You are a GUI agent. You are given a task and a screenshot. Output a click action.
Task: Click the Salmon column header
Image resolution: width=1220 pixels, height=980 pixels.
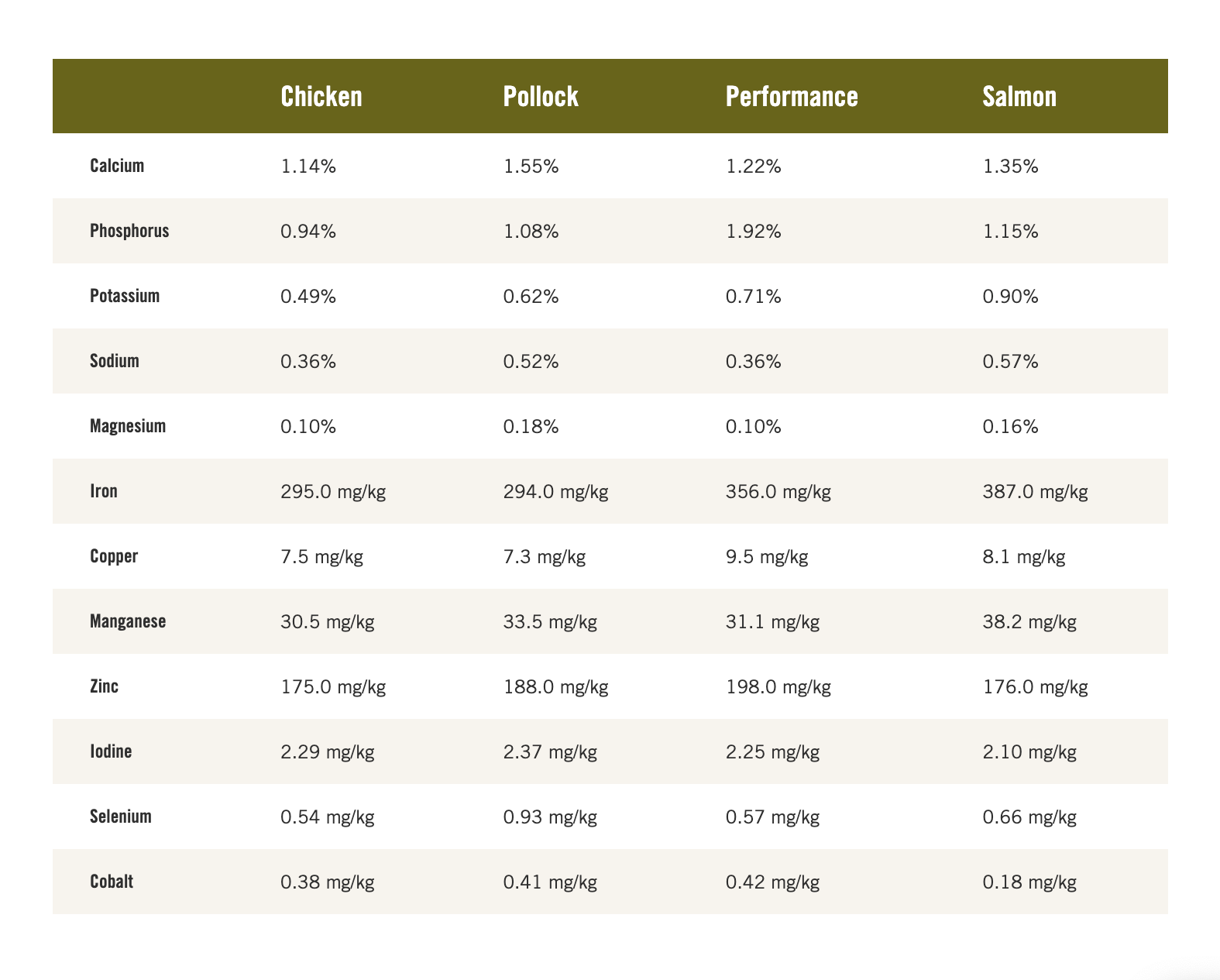(1019, 96)
